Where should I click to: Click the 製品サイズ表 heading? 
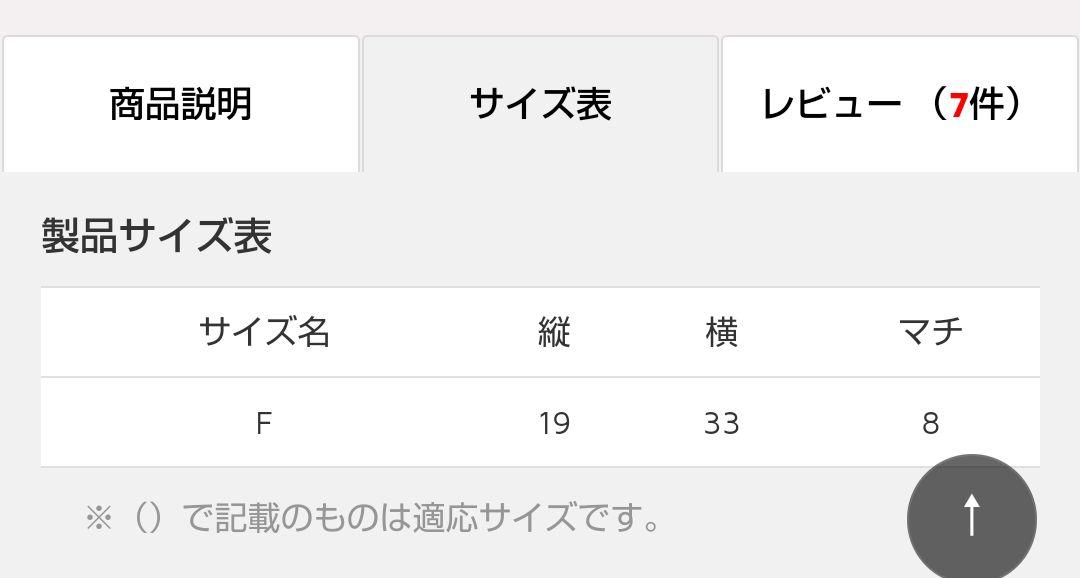pos(156,236)
